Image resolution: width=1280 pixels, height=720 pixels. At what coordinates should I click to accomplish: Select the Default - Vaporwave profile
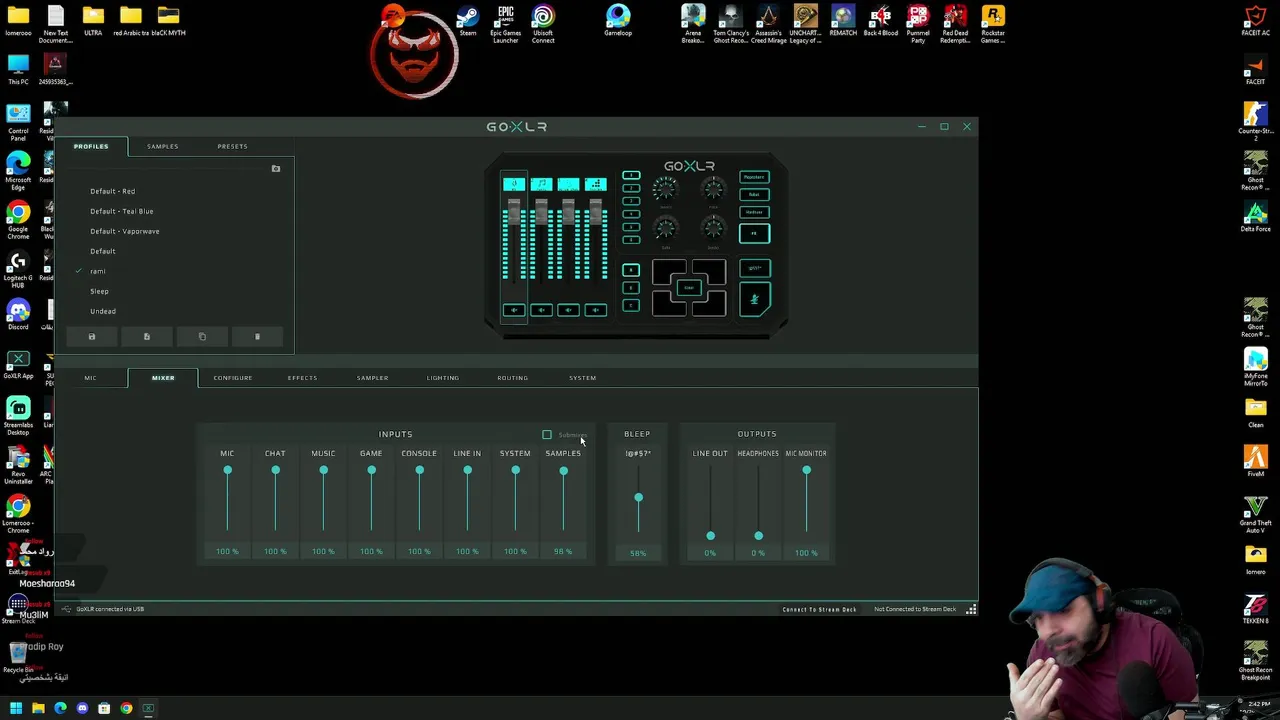pos(124,231)
